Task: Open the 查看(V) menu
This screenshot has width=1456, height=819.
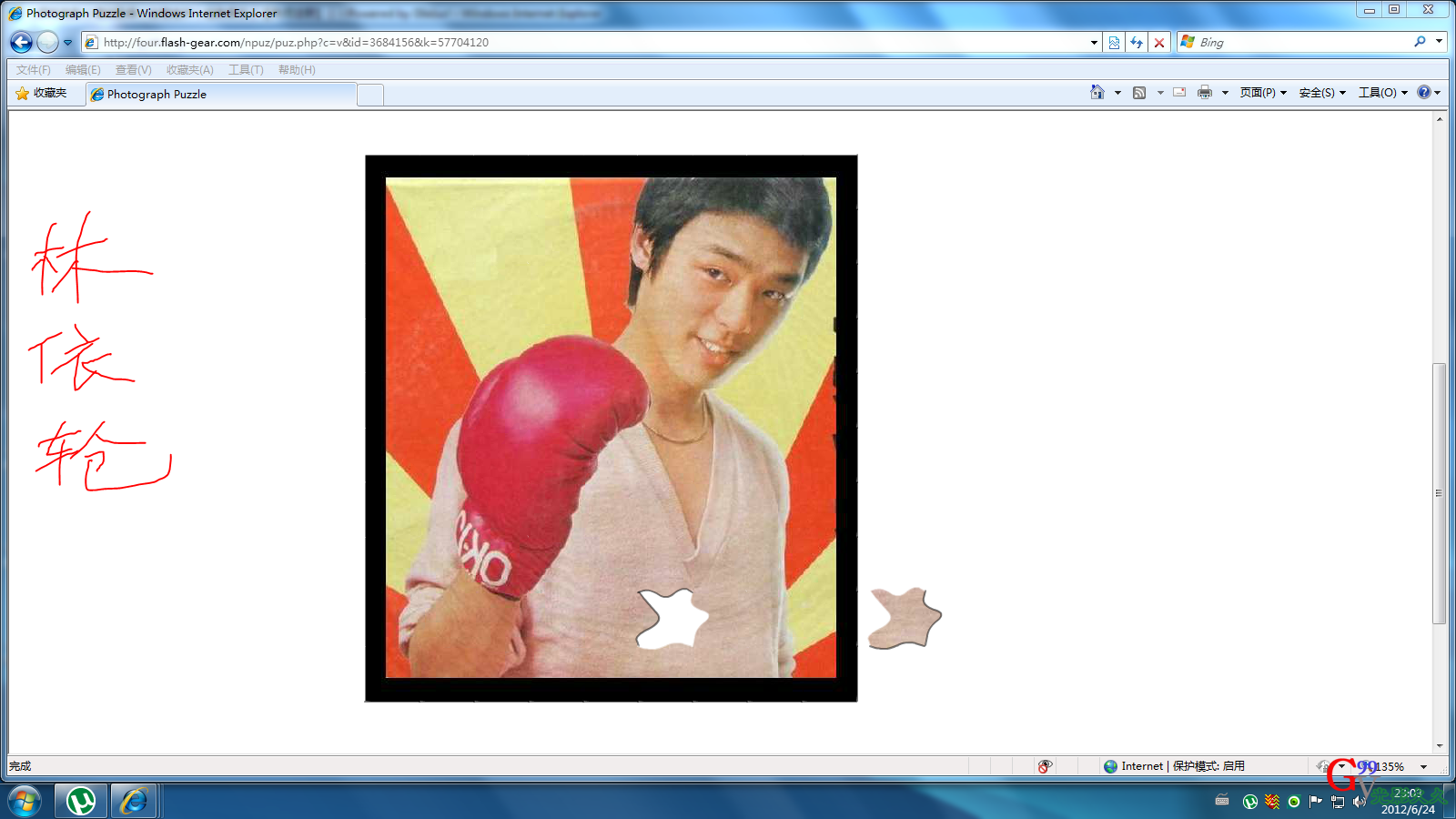Action: (133, 70)
